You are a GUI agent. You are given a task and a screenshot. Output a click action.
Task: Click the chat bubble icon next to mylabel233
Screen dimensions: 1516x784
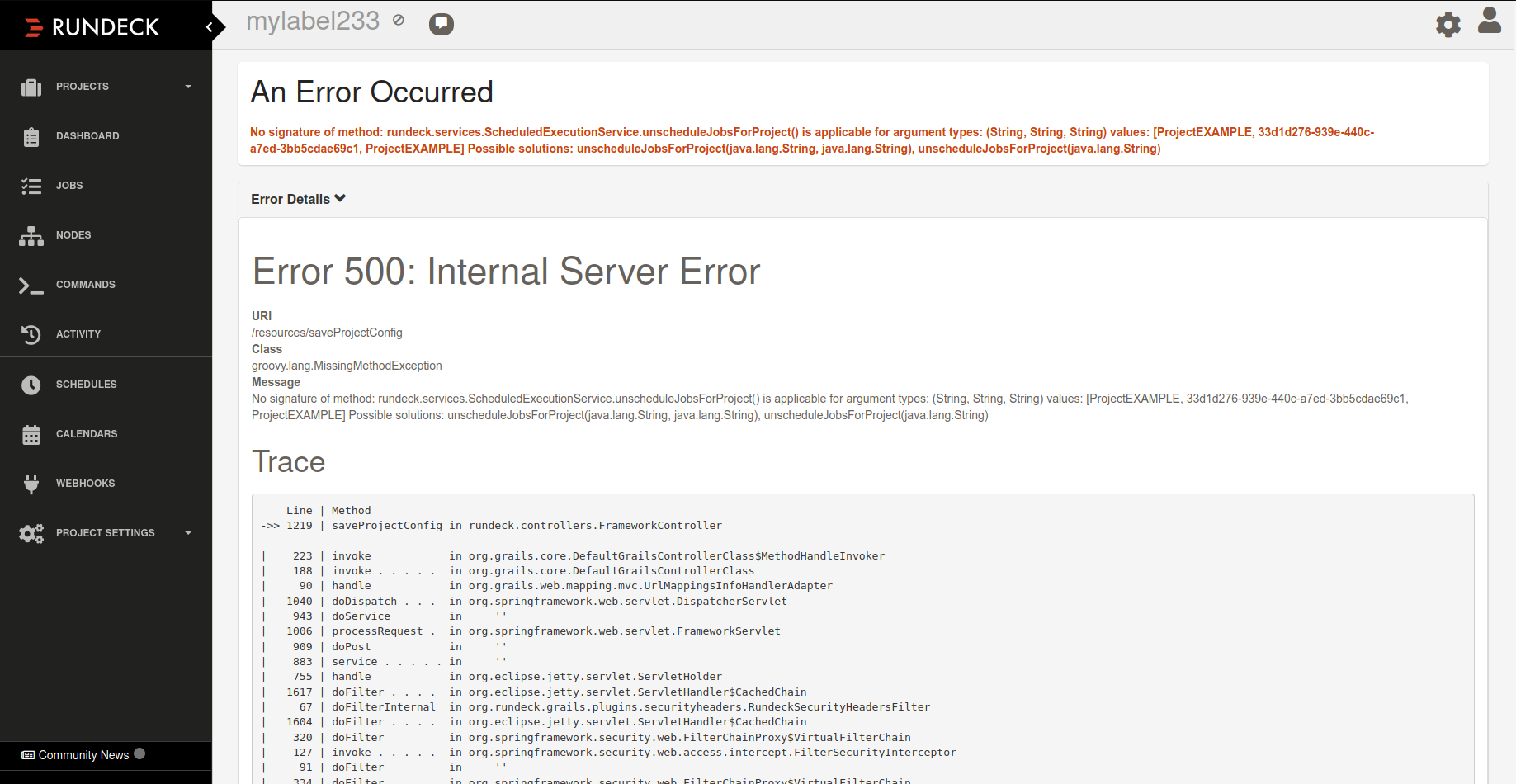pos(442,24)
